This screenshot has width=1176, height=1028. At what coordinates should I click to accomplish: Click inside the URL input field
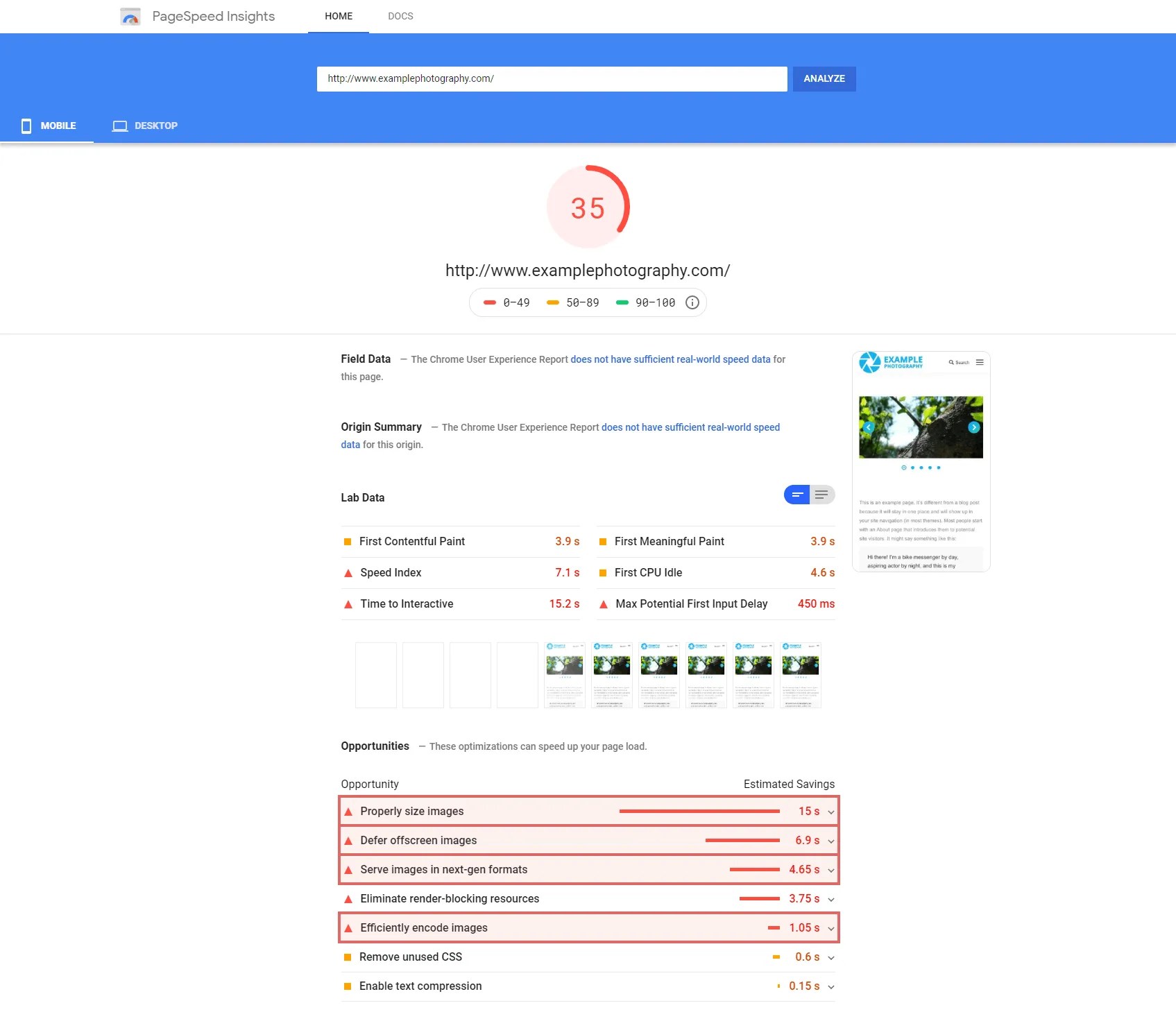click(x=552, y=78)
